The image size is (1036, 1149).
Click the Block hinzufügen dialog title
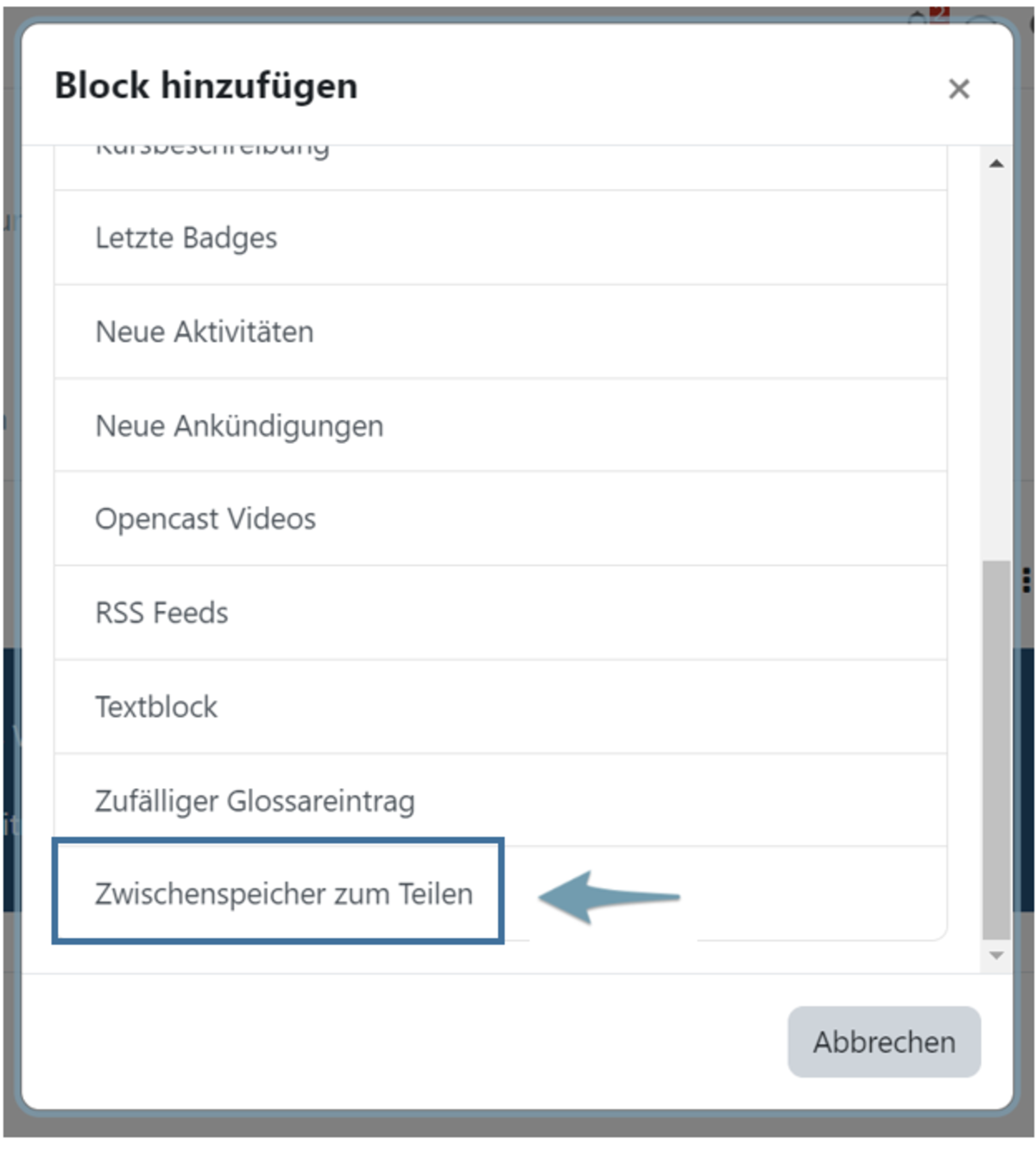coord(205,86)
